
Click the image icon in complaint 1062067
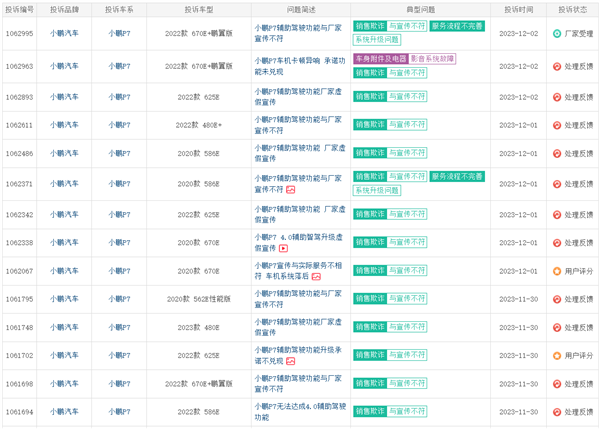click(316, 277)
